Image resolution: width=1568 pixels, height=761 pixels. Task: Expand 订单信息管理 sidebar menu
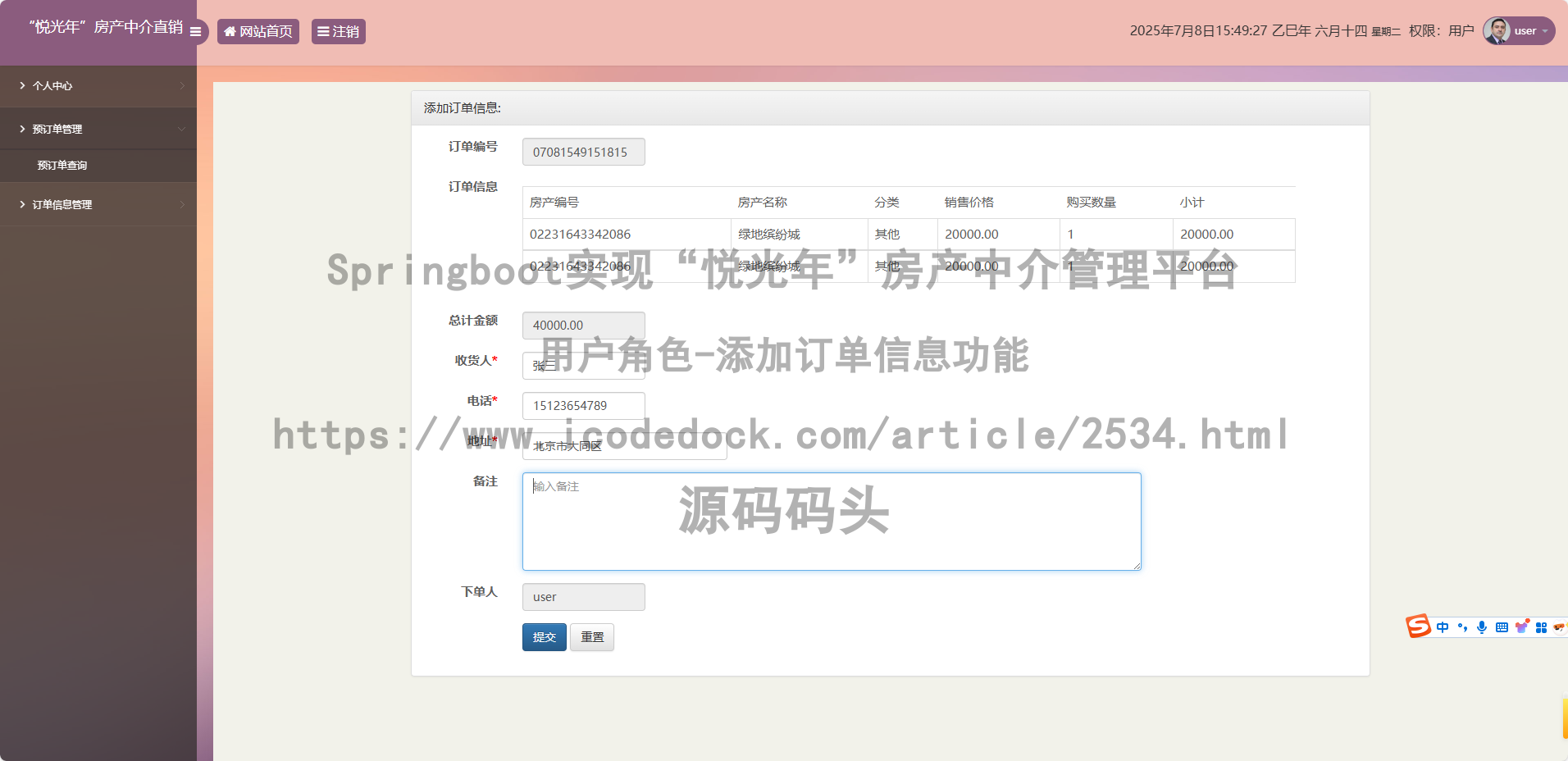[x=98, y=204]
